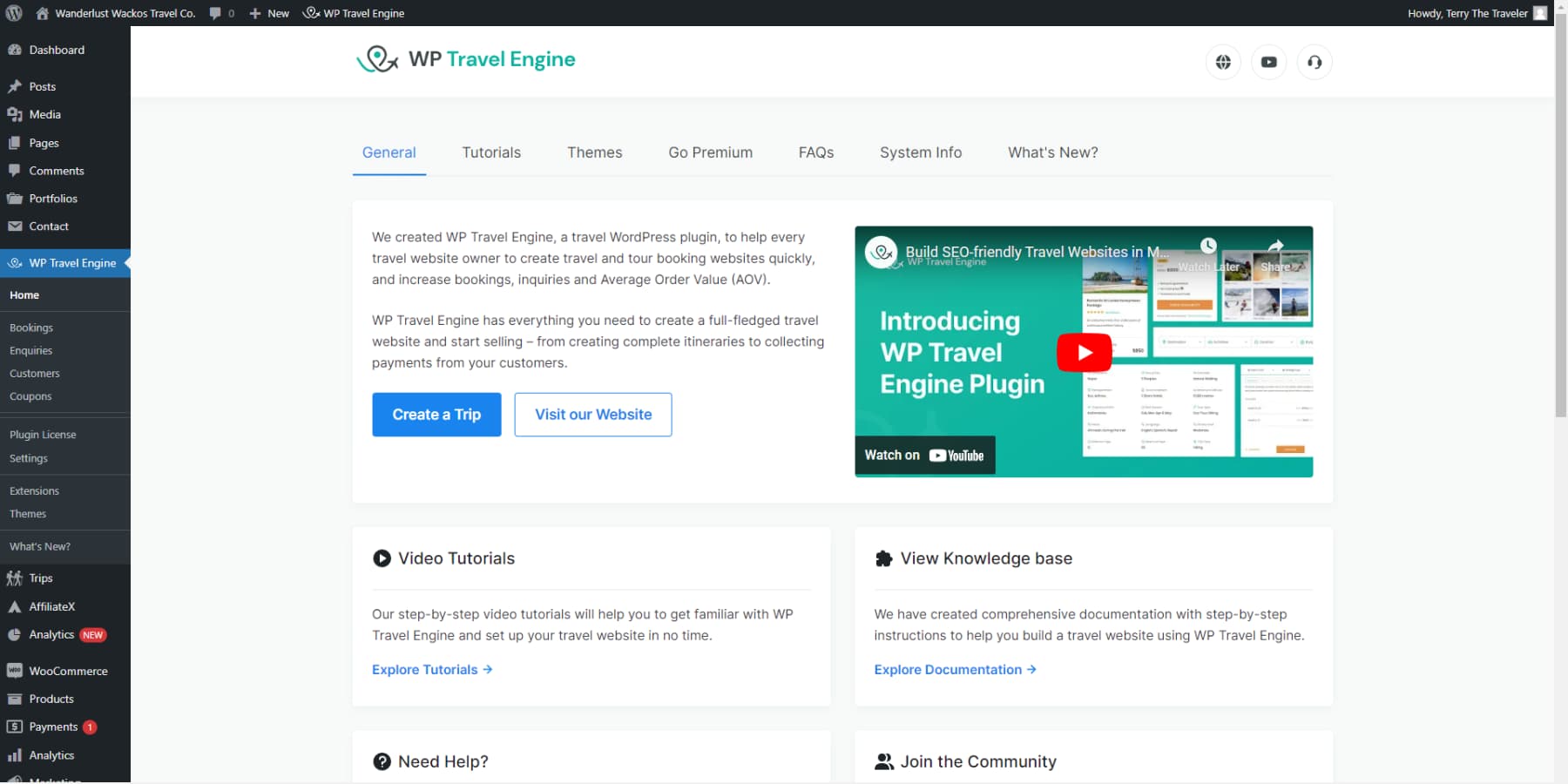Viewport: 1568px width, 784px height.
Task: Click the Create a Trip button
Action: pos(436,415)
